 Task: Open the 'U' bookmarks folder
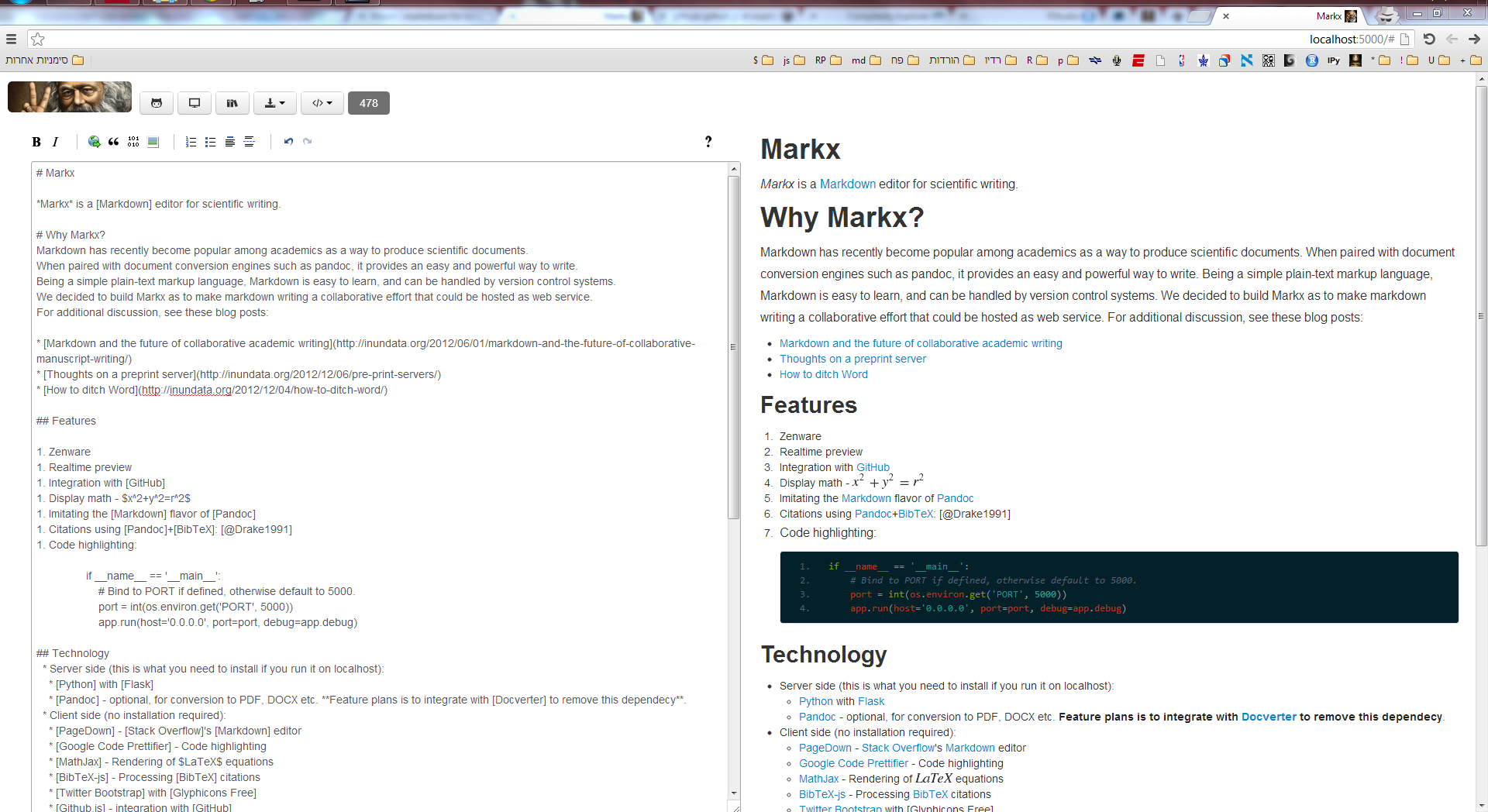pos(1439,60)
